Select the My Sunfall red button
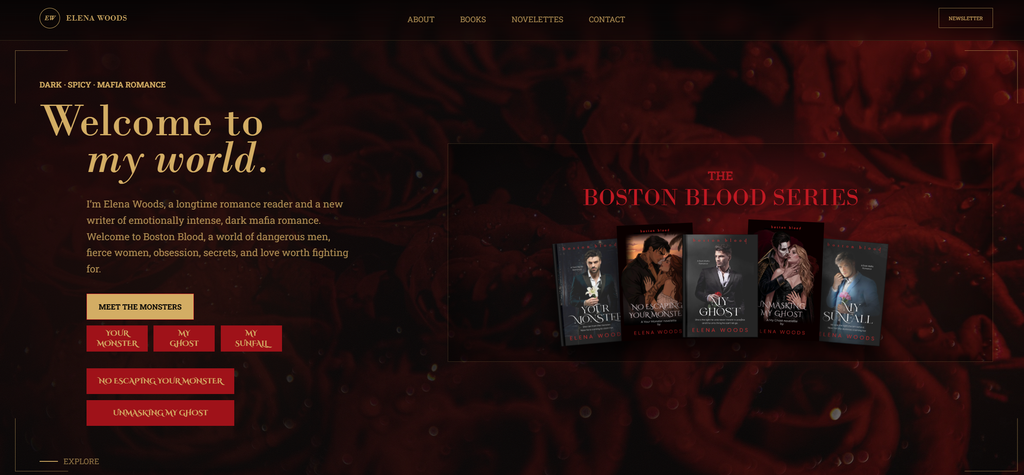 point(251,338)
